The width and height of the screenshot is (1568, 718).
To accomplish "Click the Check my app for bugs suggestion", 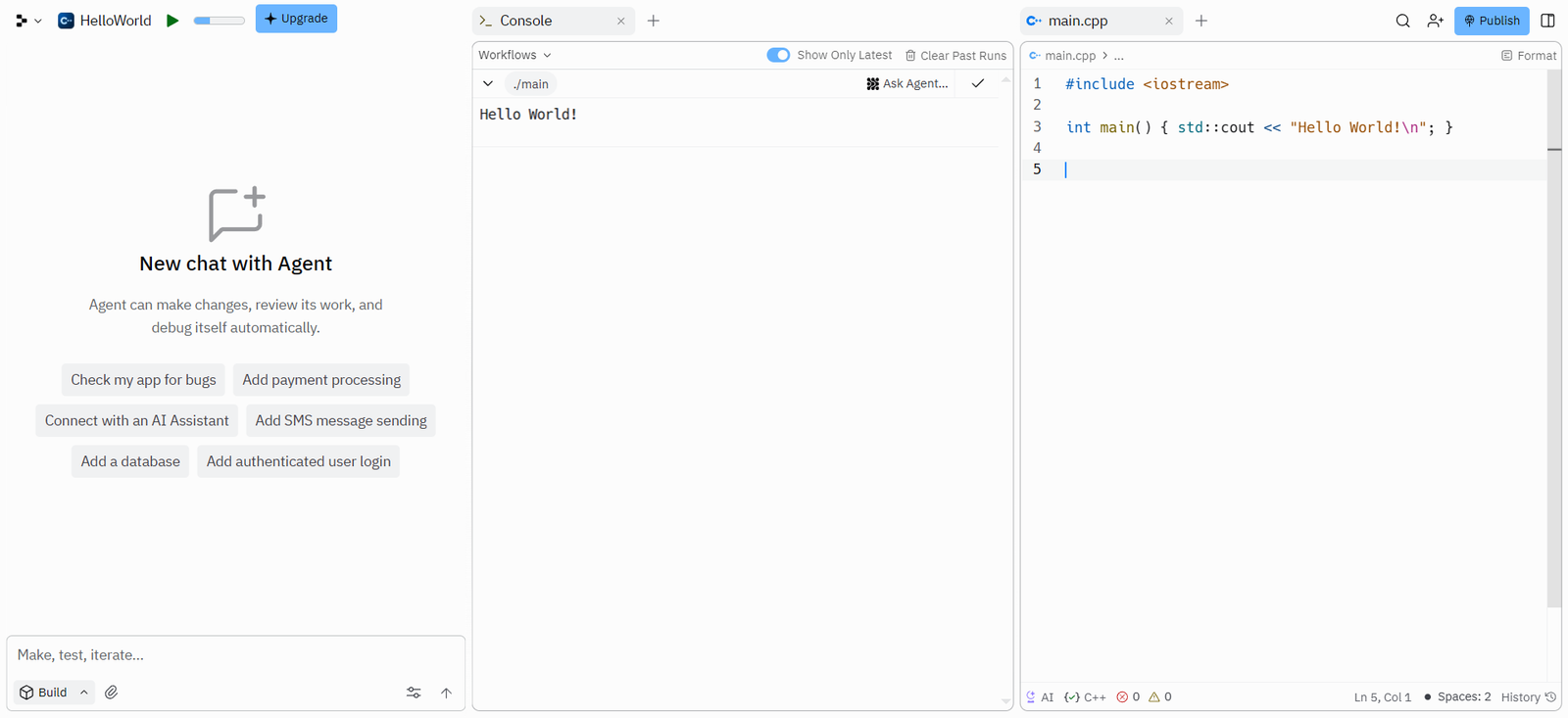I will (x=143, y=380).
